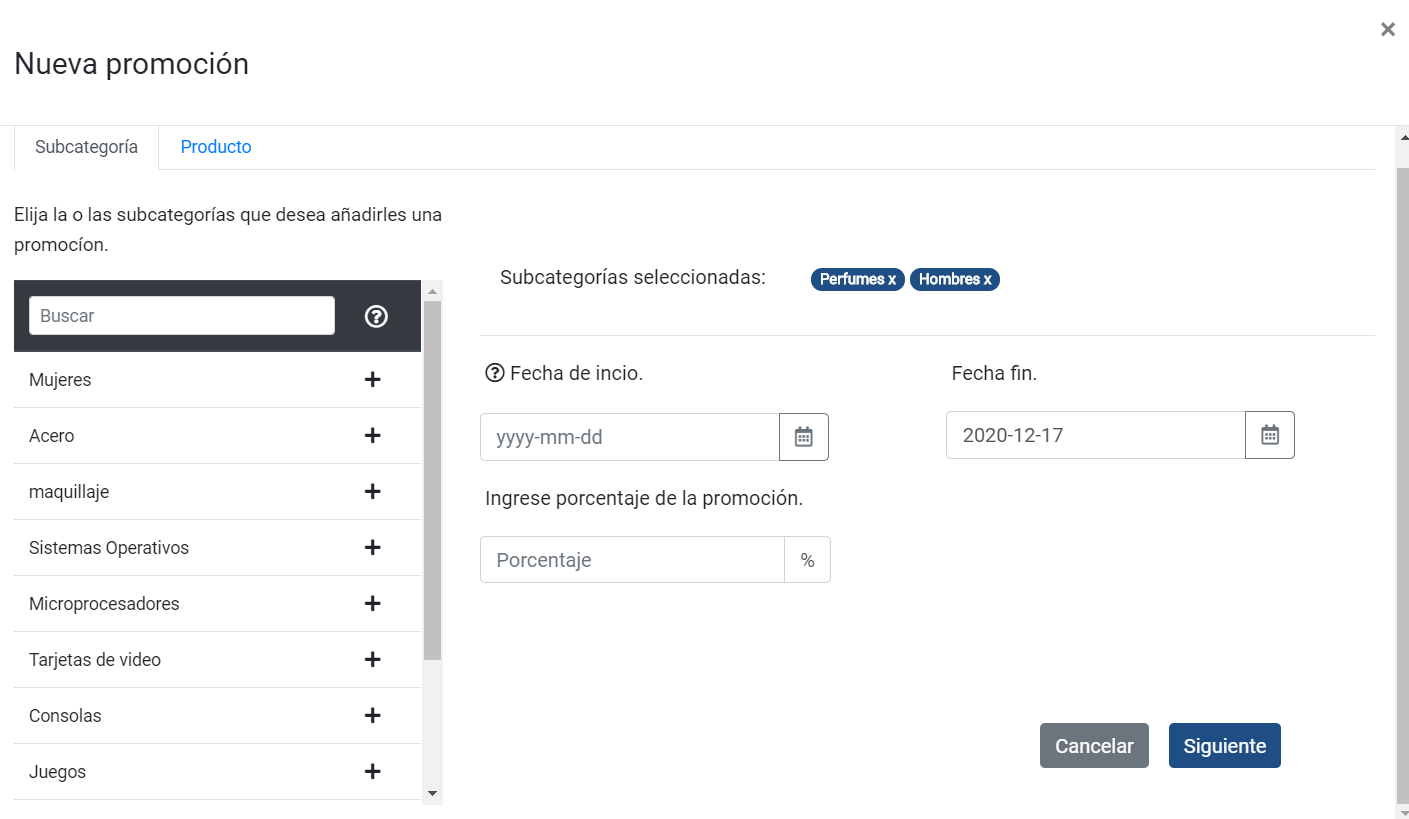Click the subcategory list scrollbar down arrow

point(432,793)
